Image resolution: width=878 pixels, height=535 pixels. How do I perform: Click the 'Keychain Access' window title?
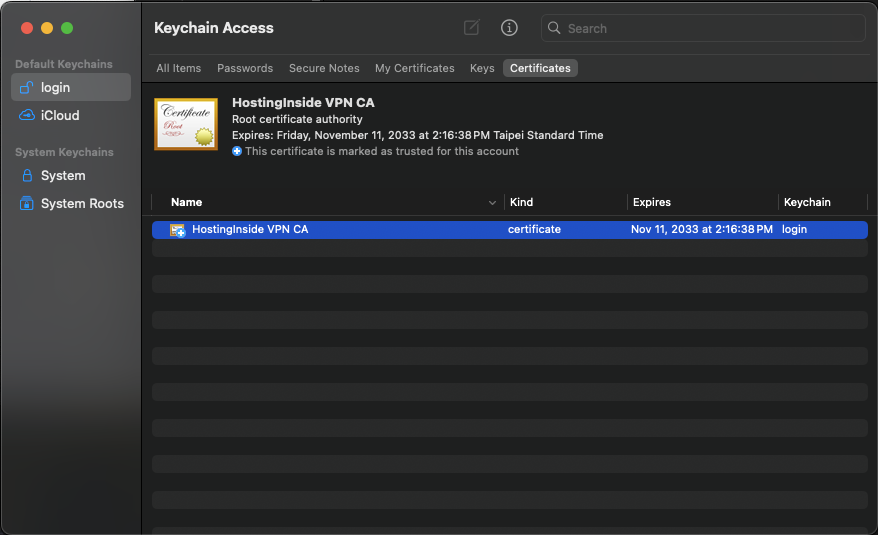[x=214, y=28]
